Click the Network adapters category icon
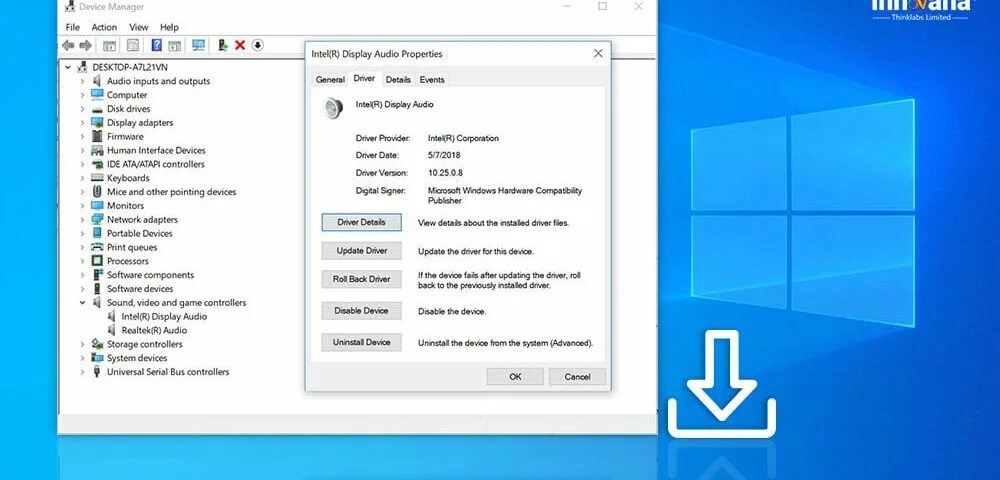Viewport: 1000px width, 480px height. (x=97, y=219)
